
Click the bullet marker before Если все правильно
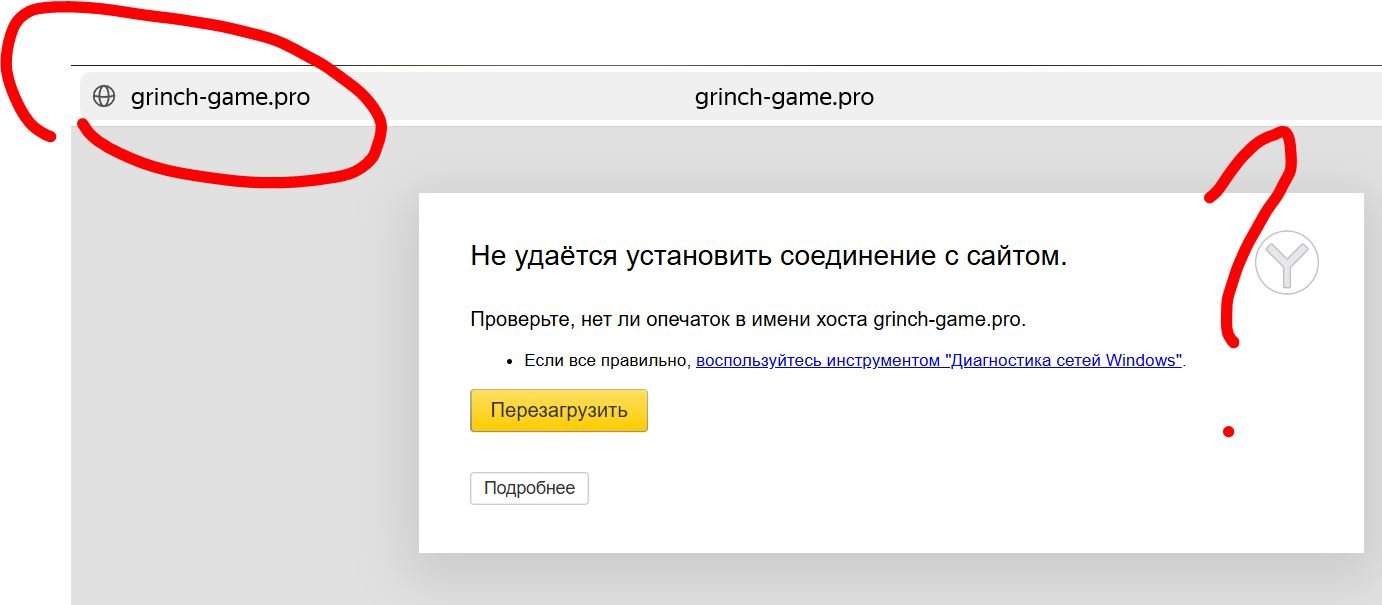pyautogui.click(x=509, y=361)
